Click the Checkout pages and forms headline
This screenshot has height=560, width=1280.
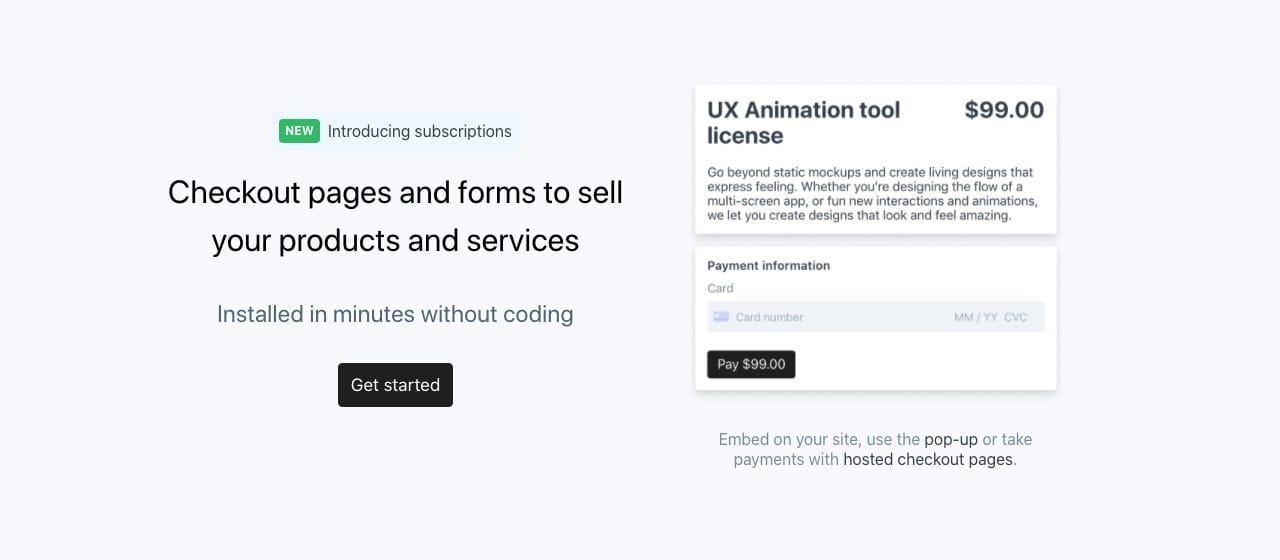pyautogui.click(x=395, y=192)
